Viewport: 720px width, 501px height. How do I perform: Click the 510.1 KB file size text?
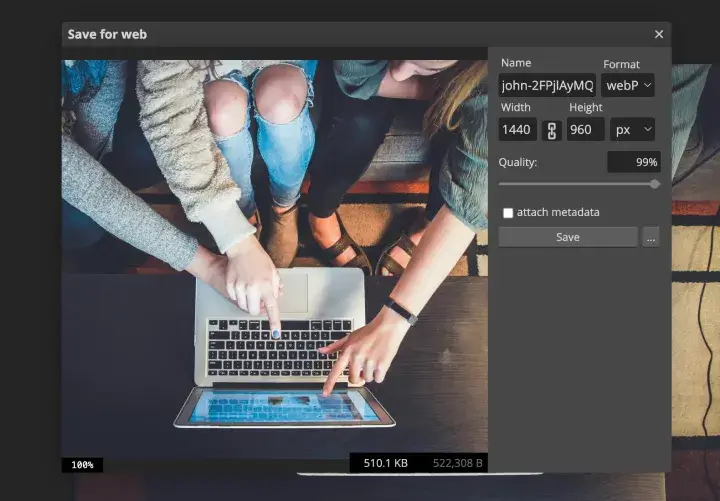tap(386, 463)
